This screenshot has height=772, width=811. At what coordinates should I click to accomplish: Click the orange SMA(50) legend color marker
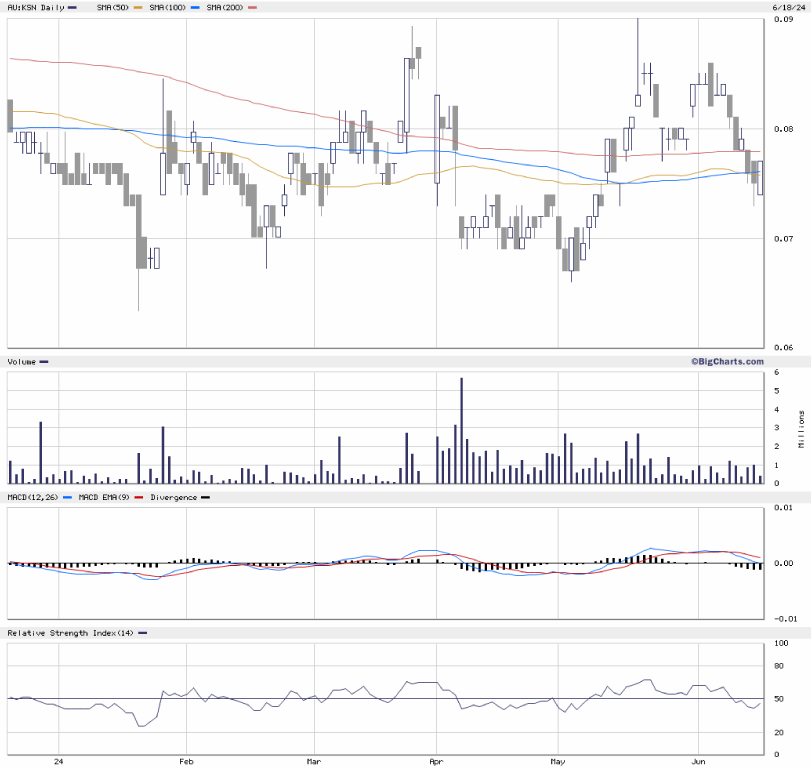[x=138, y=8]
